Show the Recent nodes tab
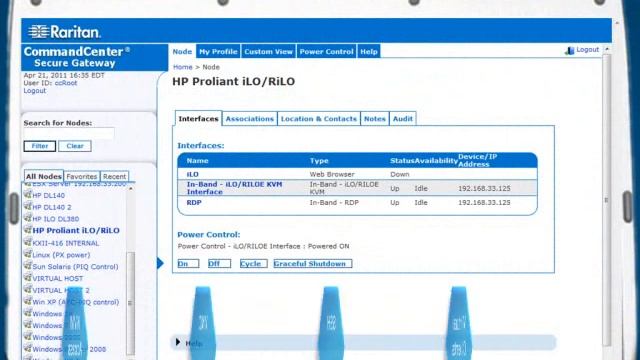The height and width of the screenshot is (360, 640). tap(114, 176)
